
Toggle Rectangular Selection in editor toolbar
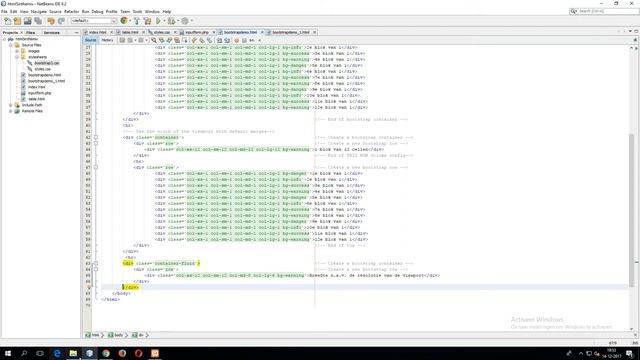coord(184,40)
